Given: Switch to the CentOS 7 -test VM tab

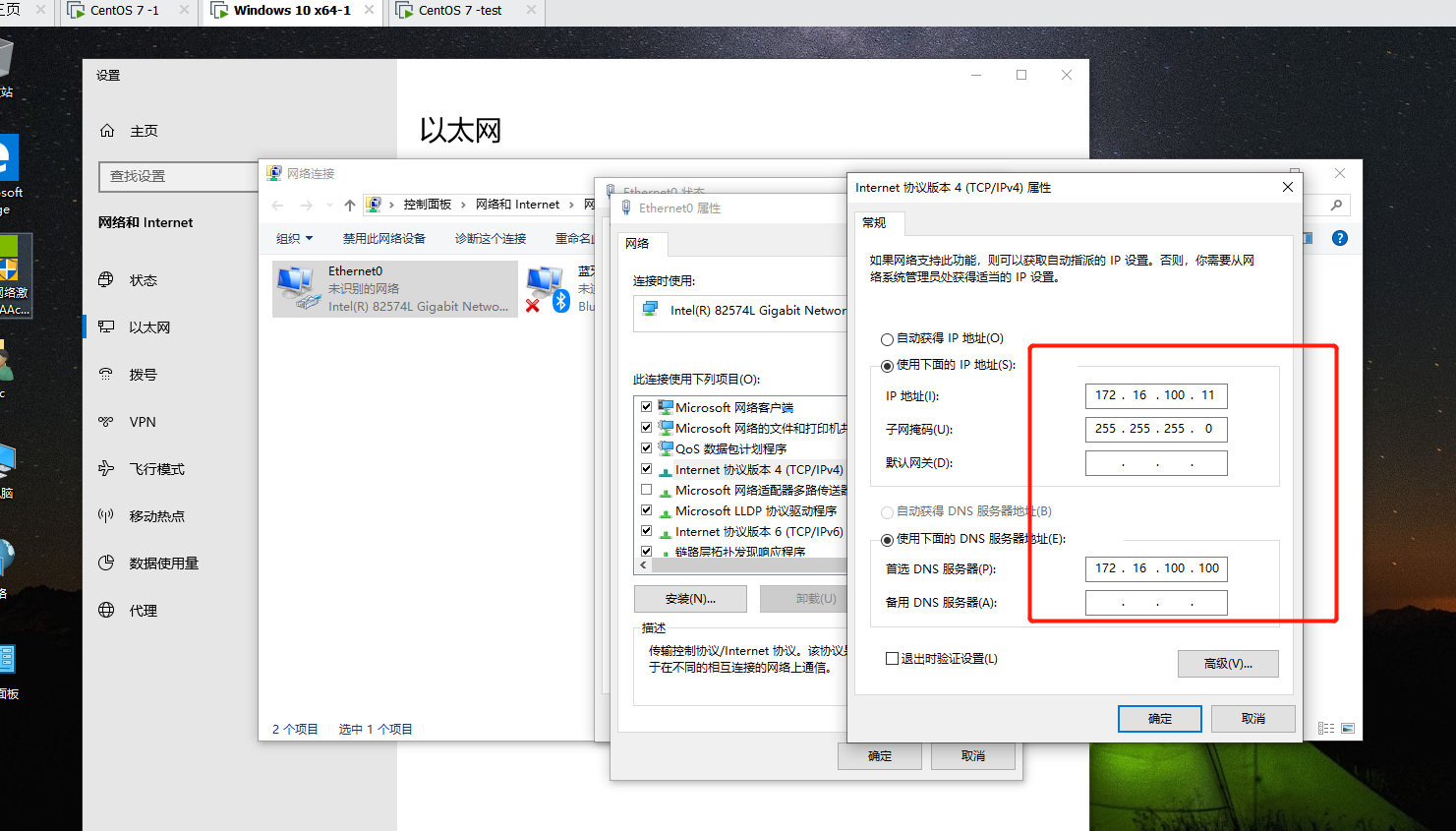Looking at the screenshot, I should tap(463, 12).
